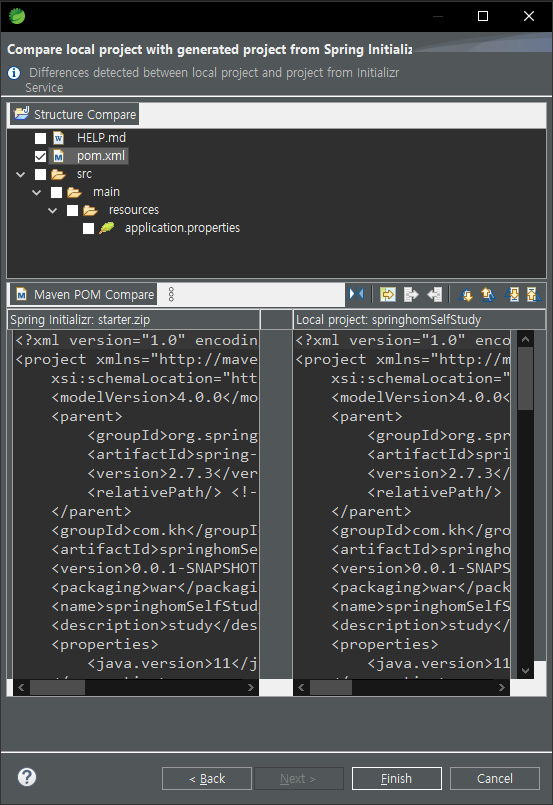Jump to the next change
The image size is (553, 805).
click(x=511, y=294)
